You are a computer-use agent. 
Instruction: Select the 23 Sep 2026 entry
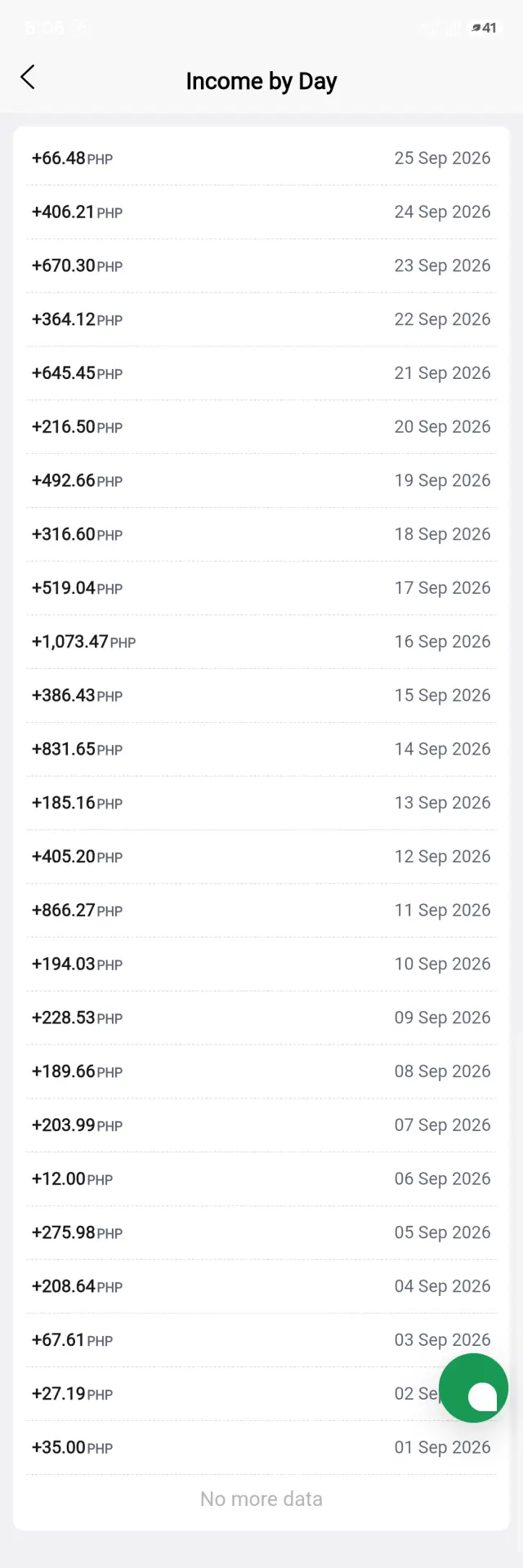pyautogui.click(x=261, y=266)
